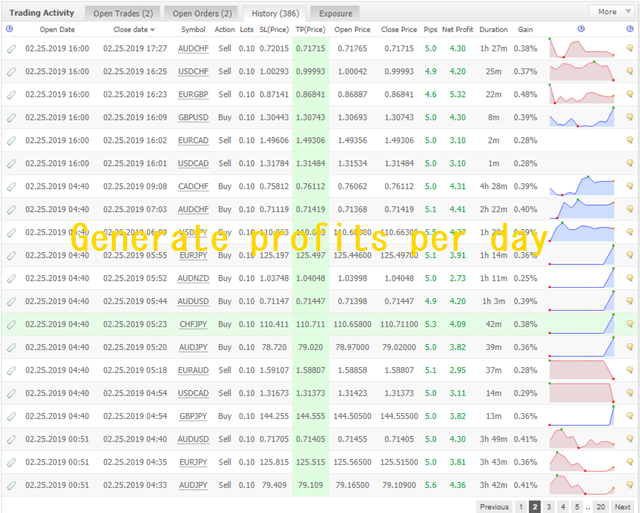640x513 pixels.
Task: Open comment bubble for the EURAUD trade
Action: 630,370
